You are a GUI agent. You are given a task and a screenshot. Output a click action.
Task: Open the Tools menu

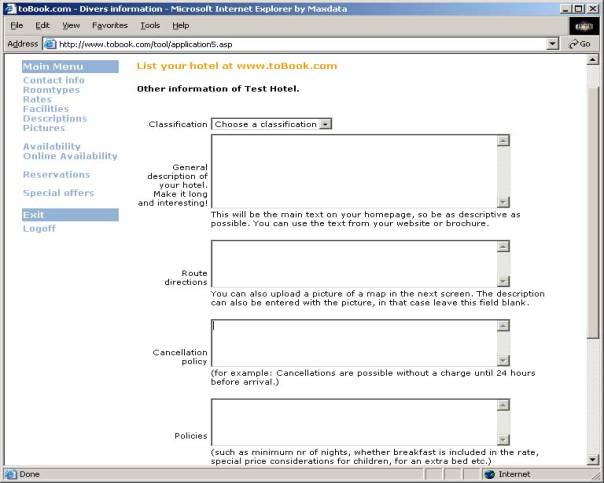[150, 25]
